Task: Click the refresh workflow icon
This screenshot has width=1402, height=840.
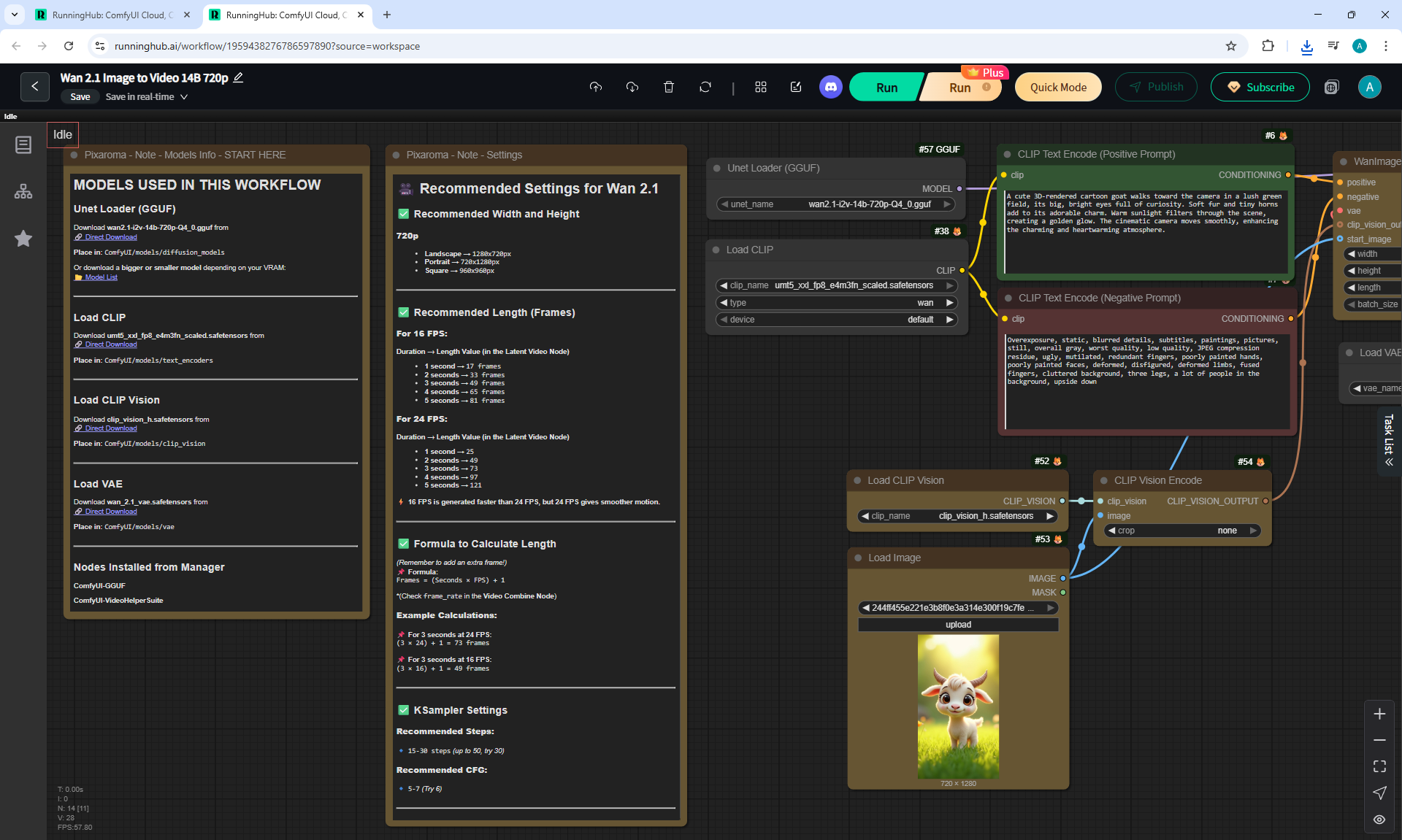Action: pos(705,87)
